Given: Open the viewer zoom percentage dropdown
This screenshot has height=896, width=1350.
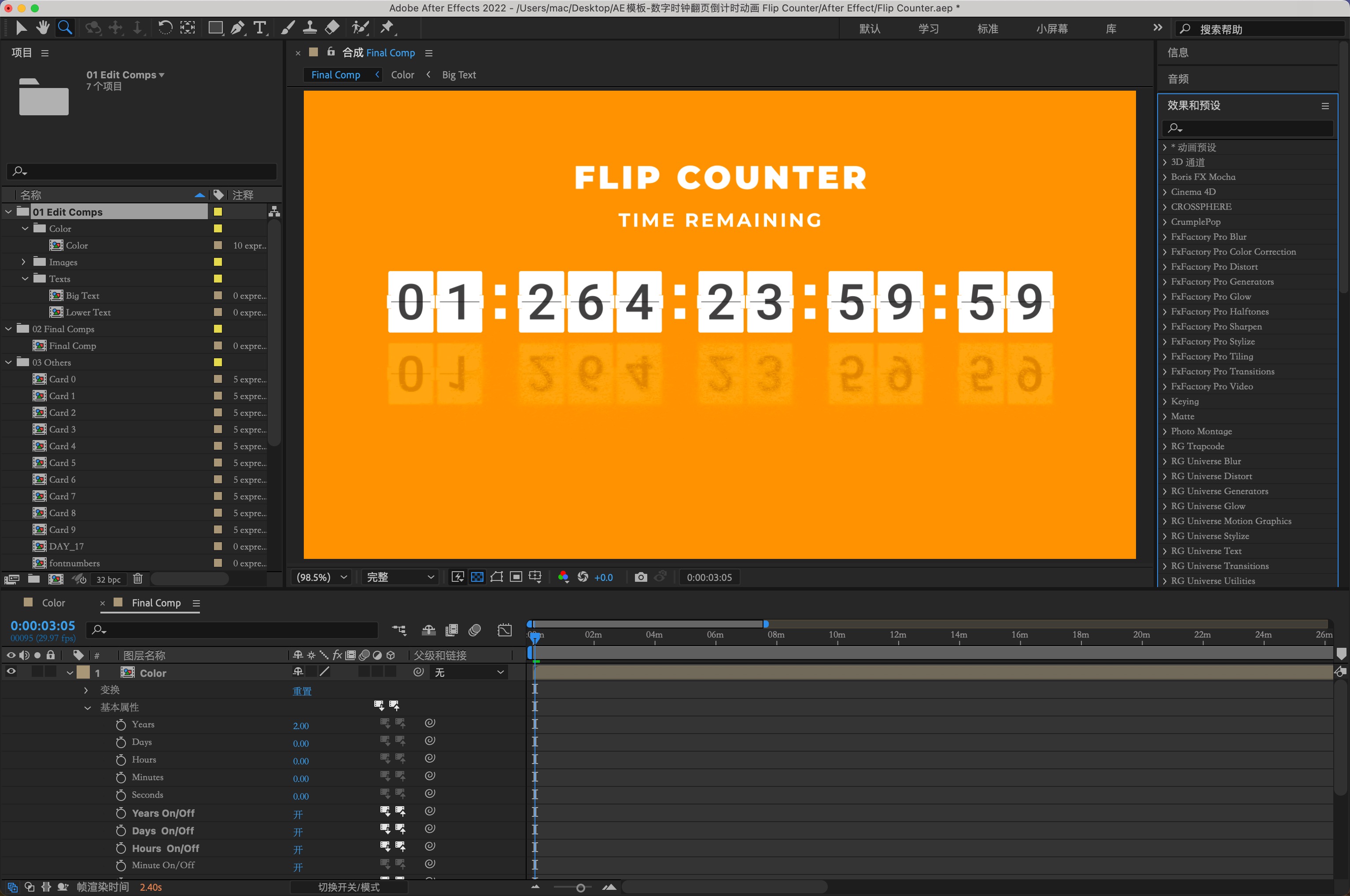Looking at the screenshot, I should coord(321,577).
